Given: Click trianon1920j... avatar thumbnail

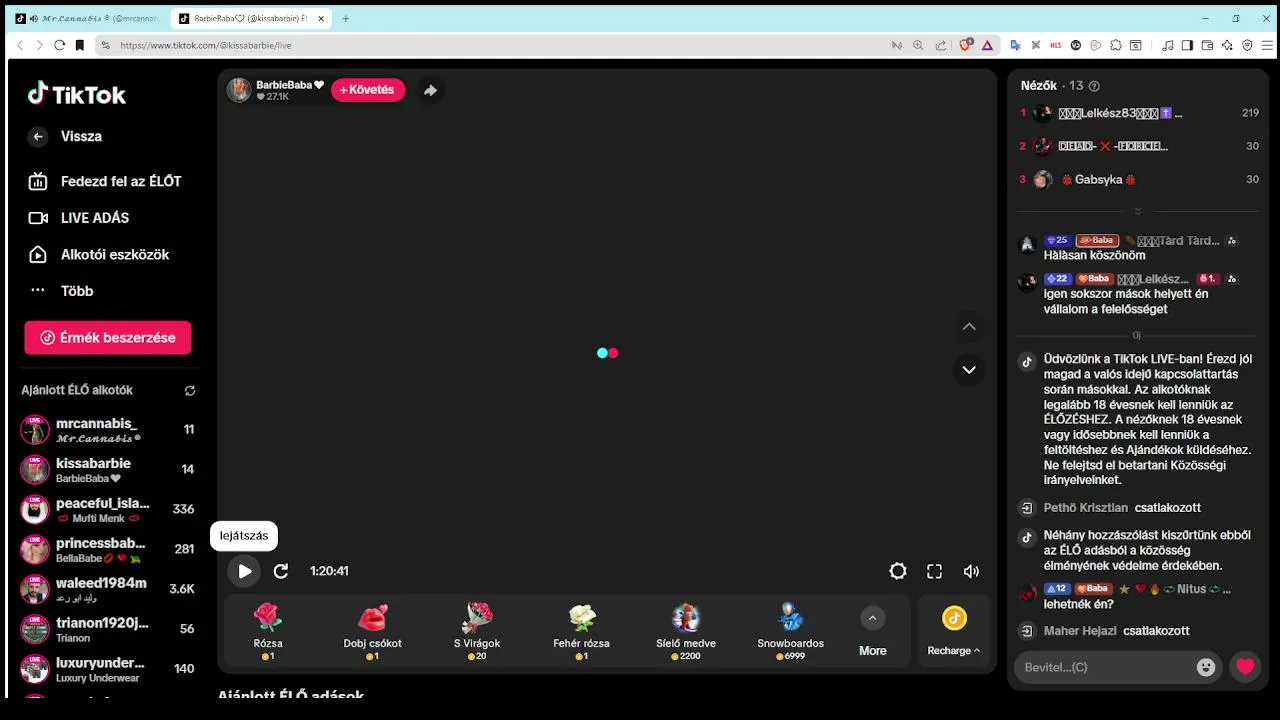Looking at the screenshot, I should (35, 630).
